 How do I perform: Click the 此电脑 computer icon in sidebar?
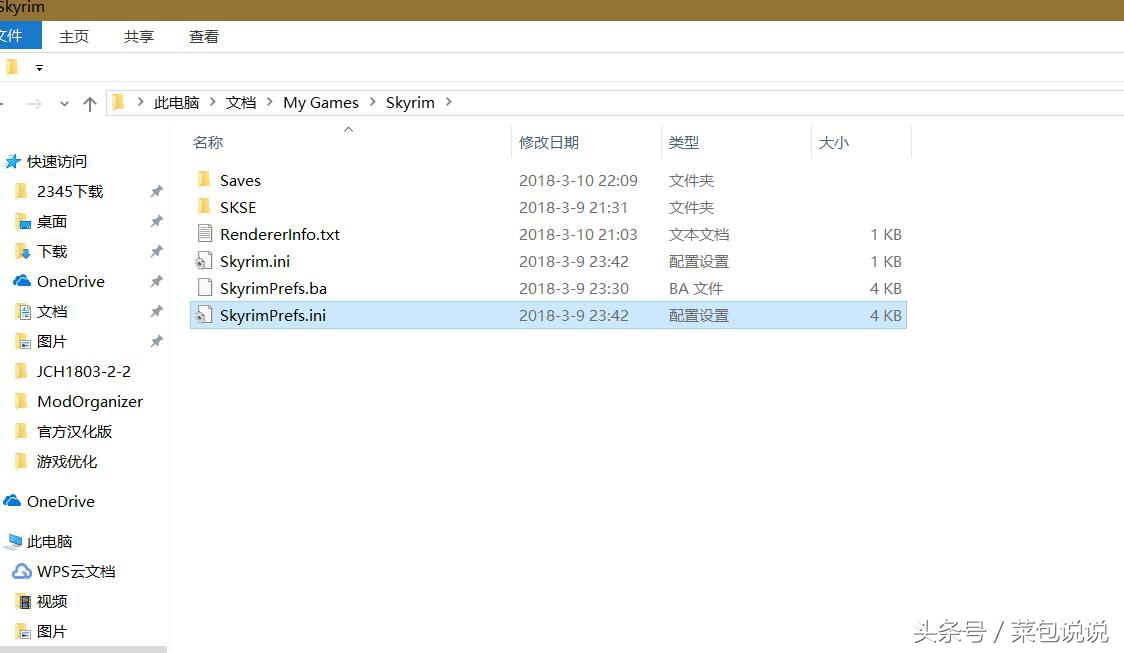click(13, 542)
